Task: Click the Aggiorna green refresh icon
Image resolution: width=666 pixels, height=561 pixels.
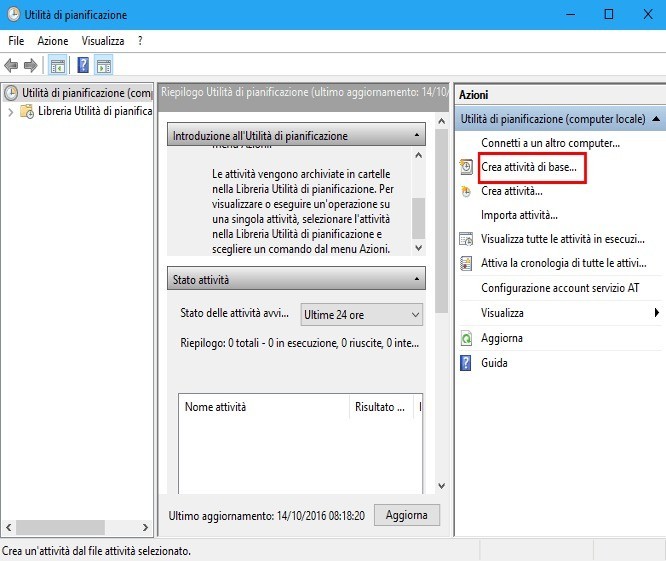Action: pyautogui.click(x=466, y=338)
